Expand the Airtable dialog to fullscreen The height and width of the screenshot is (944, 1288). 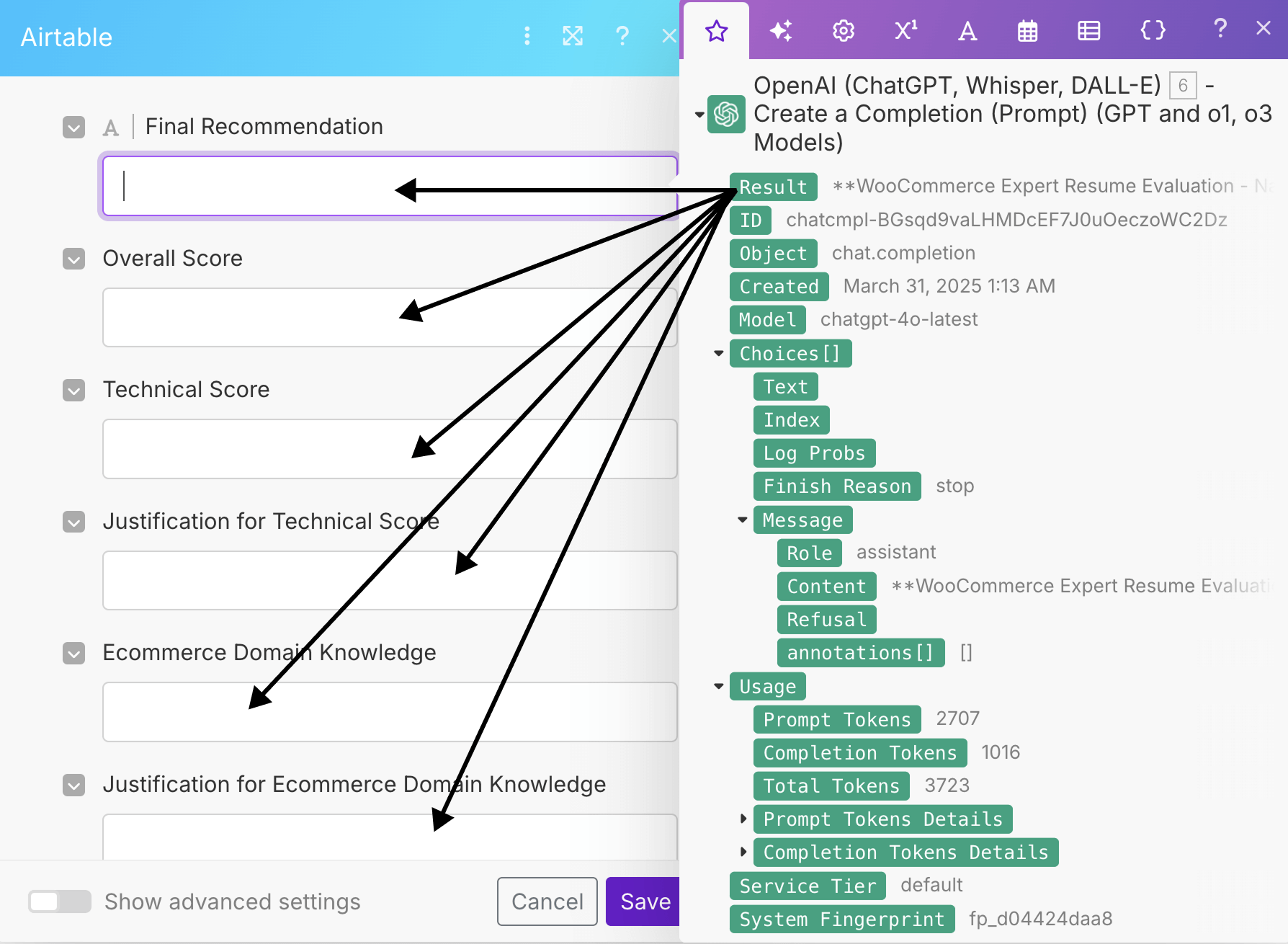(573, 36)
